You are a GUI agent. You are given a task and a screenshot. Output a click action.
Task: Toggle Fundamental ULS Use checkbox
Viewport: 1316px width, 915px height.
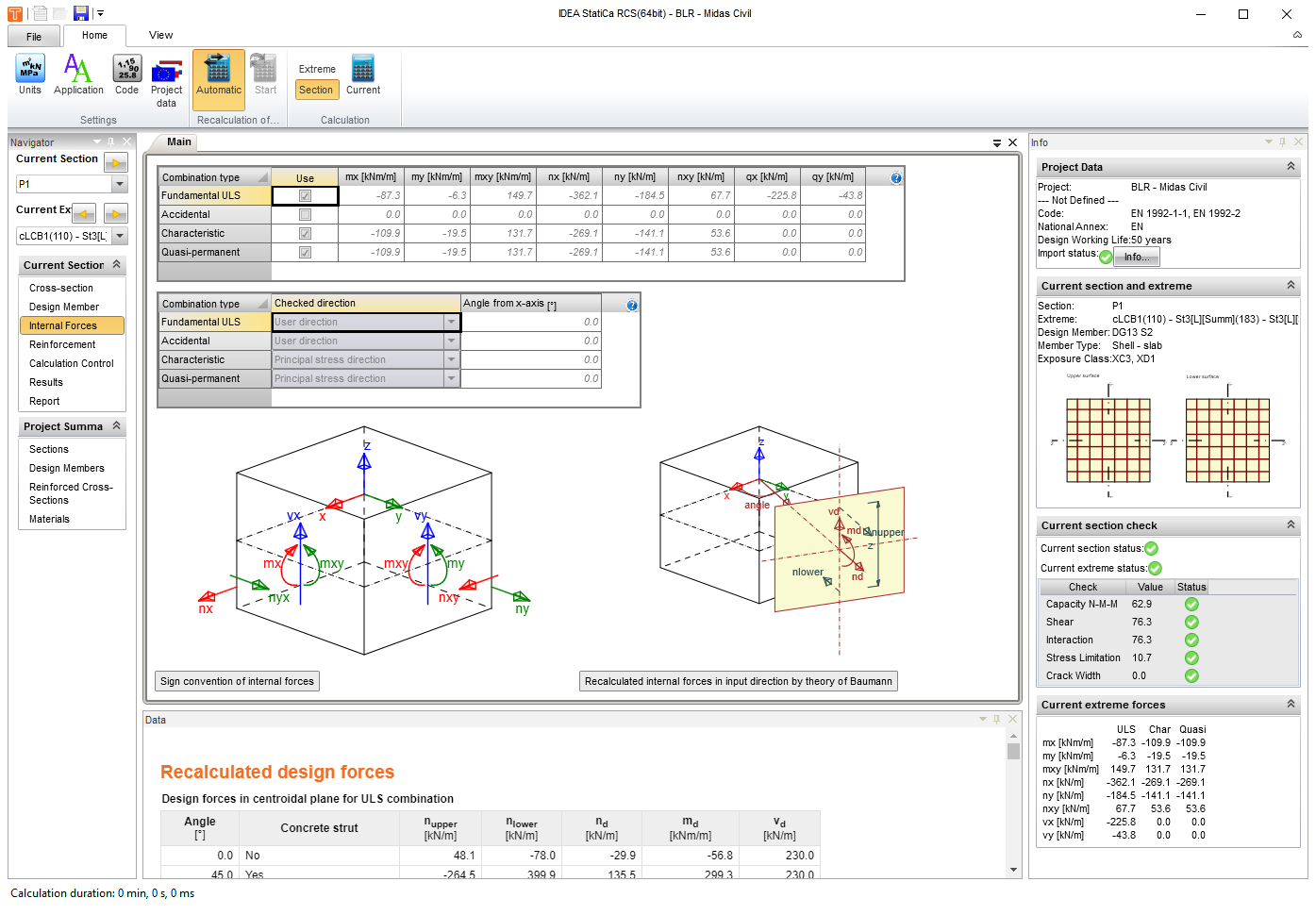[x=305, y=196]
